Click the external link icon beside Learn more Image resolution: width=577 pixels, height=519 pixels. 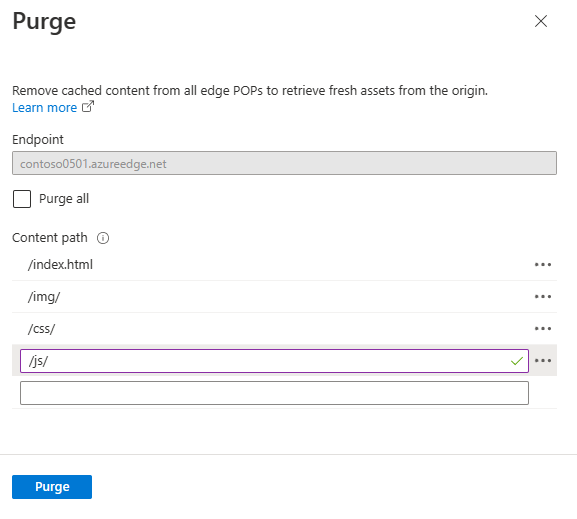[88, 107]
